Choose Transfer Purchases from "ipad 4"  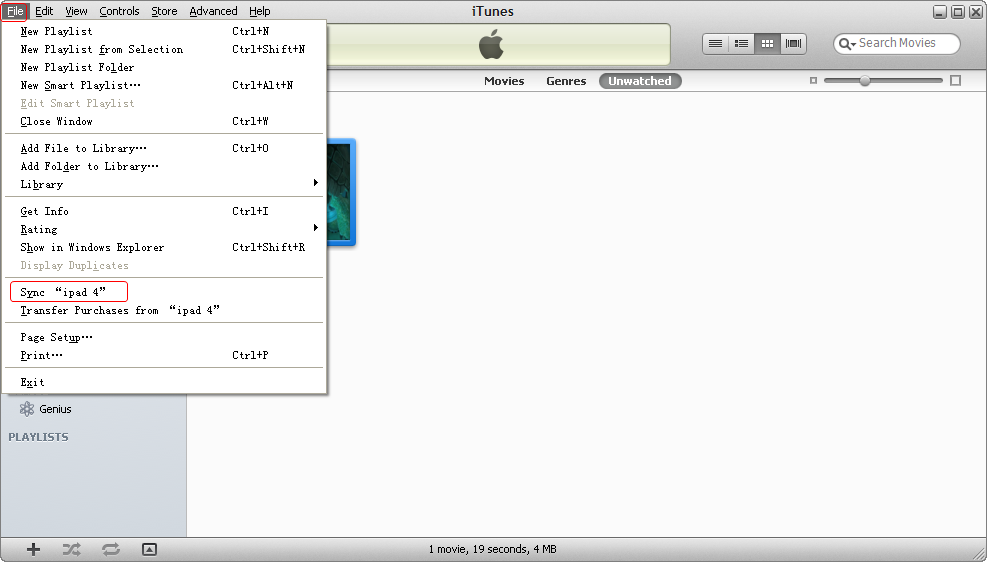coord(164,310)
